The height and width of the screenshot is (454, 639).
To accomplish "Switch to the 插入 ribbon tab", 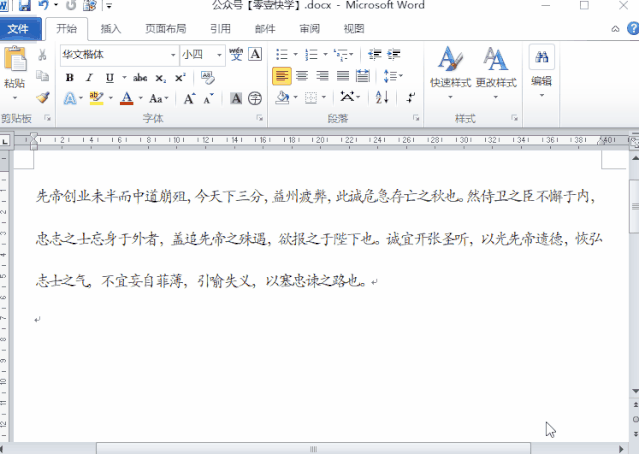I will point(111,29).
